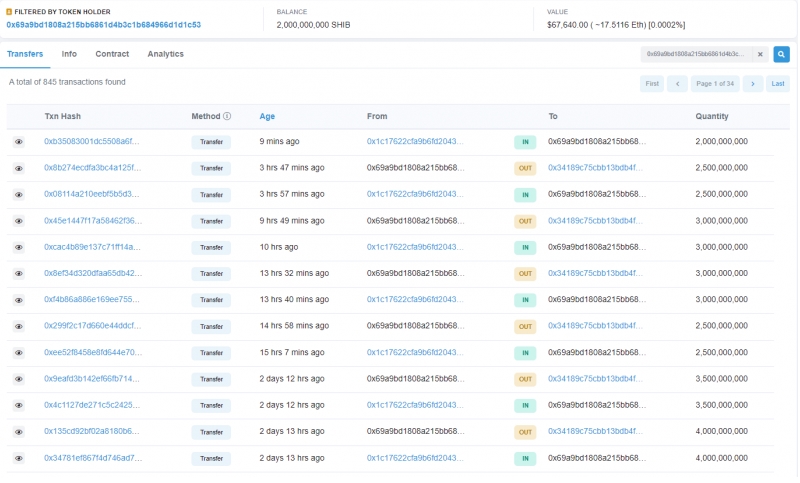This screenshot has width=800, height=483.
Task: Click the IN badge in 9 mins ago row
Action: 525,142
